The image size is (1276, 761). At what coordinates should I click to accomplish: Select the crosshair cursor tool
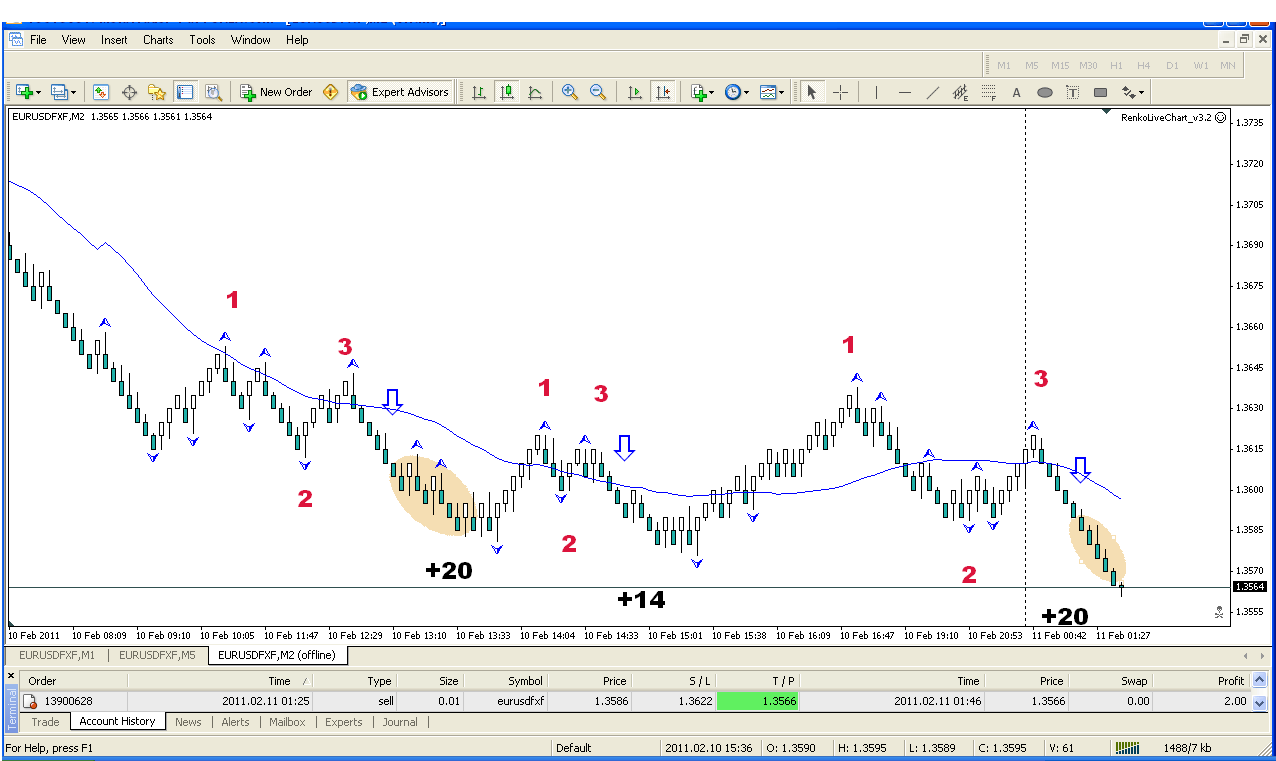pyautogui.click(x=841, y=92)
